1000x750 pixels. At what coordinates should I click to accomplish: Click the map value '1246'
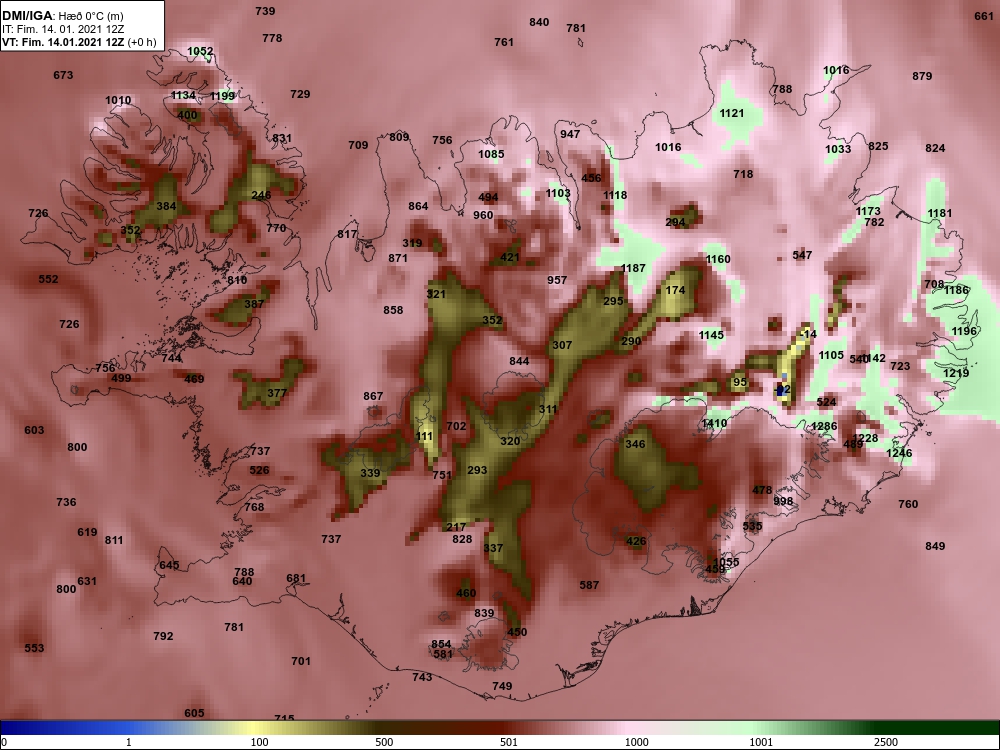899,453
